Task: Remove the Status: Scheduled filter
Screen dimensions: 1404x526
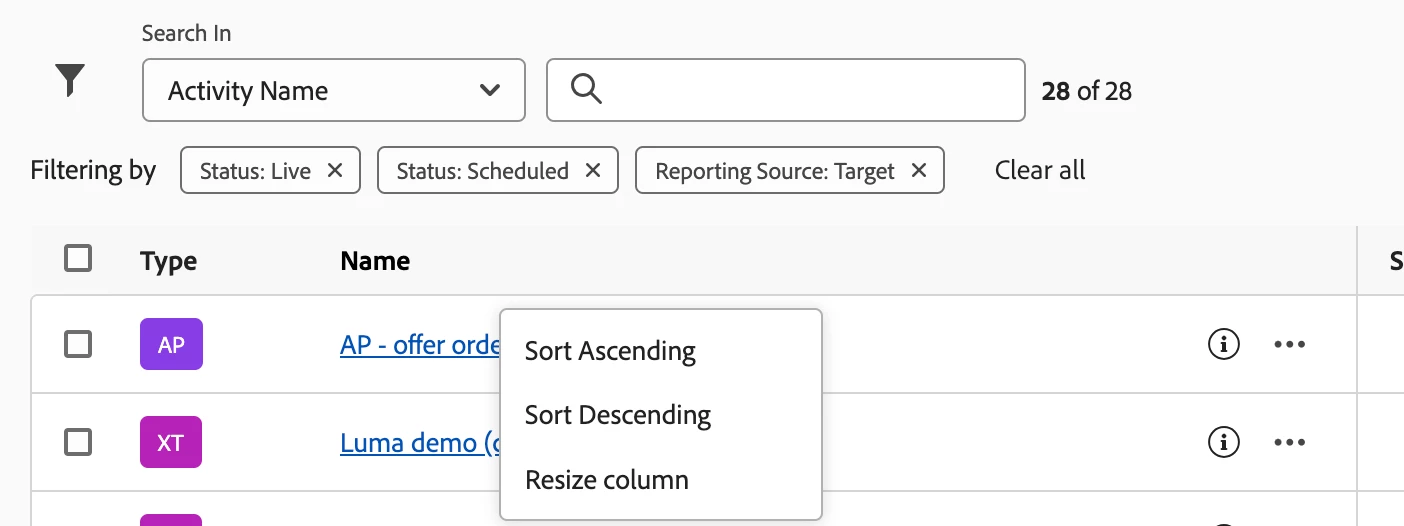Action: pos(593,171)
